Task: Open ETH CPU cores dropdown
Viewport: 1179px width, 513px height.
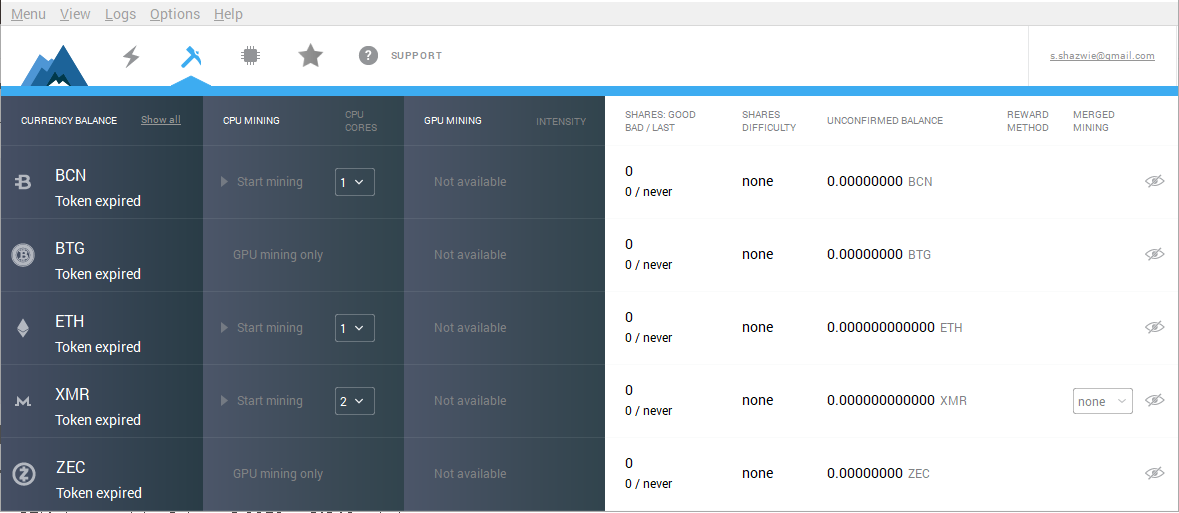Action: coord(355,328)
